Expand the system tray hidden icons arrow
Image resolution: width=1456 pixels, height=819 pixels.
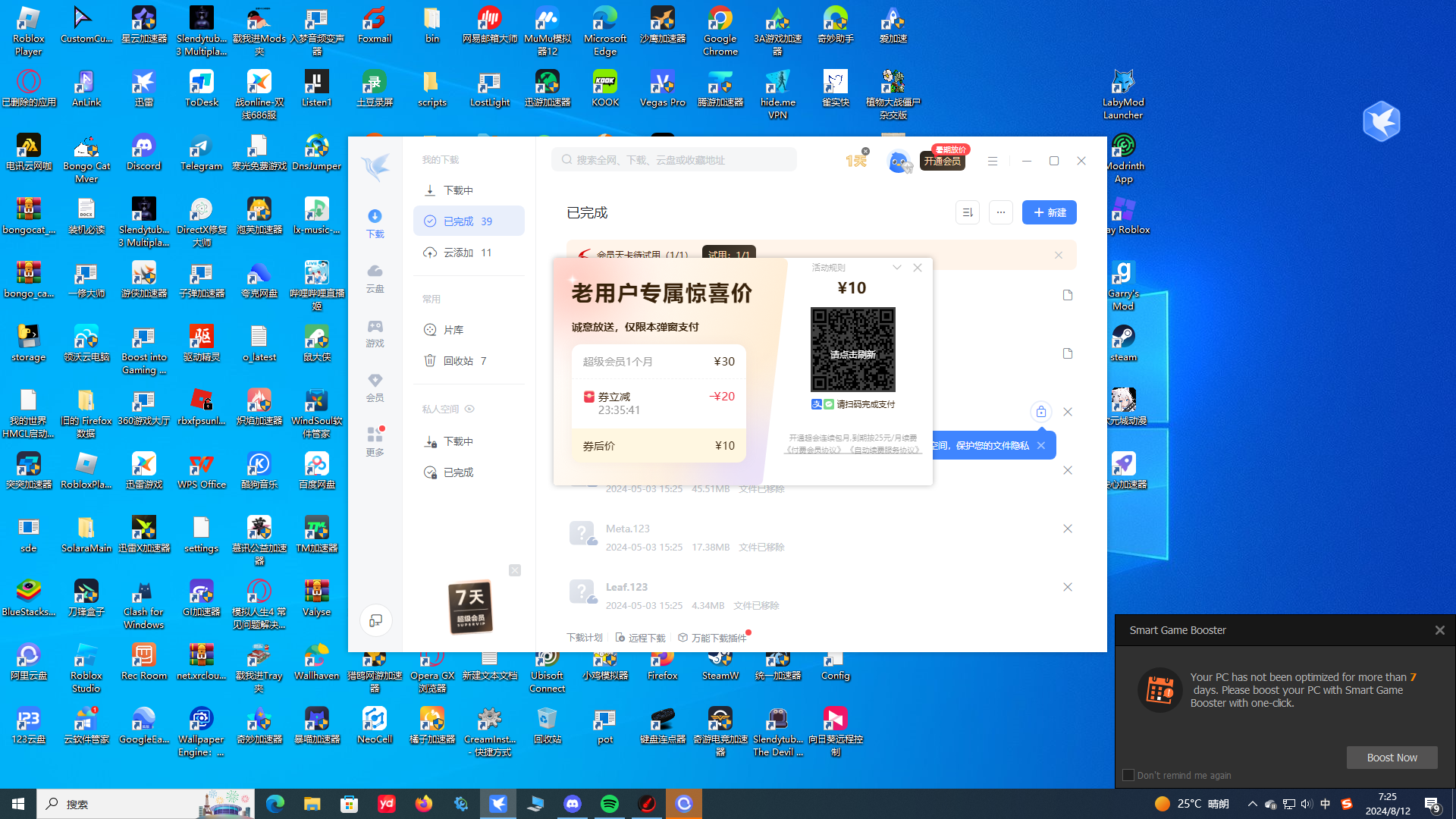(x=1252, y=804)
